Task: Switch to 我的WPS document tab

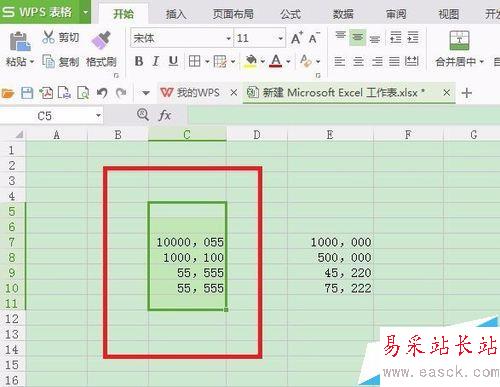Action: pos(198,92)
